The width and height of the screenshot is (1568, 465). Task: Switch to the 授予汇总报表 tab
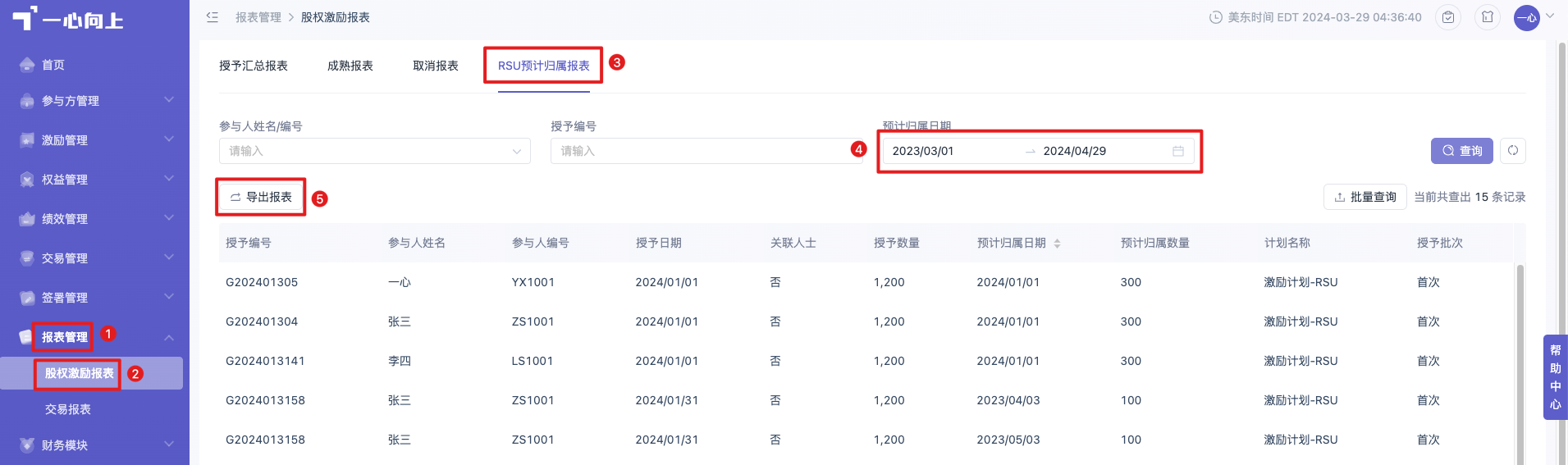[254, 66]
